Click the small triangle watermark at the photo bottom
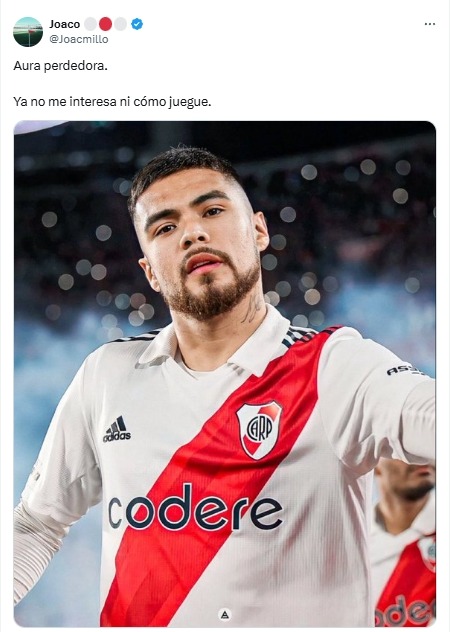460x632 pixels. click(225, 615)
